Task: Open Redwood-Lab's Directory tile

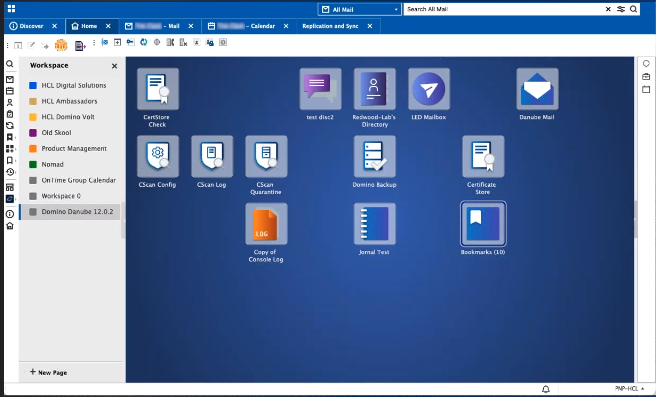Action: coord(374,89)
